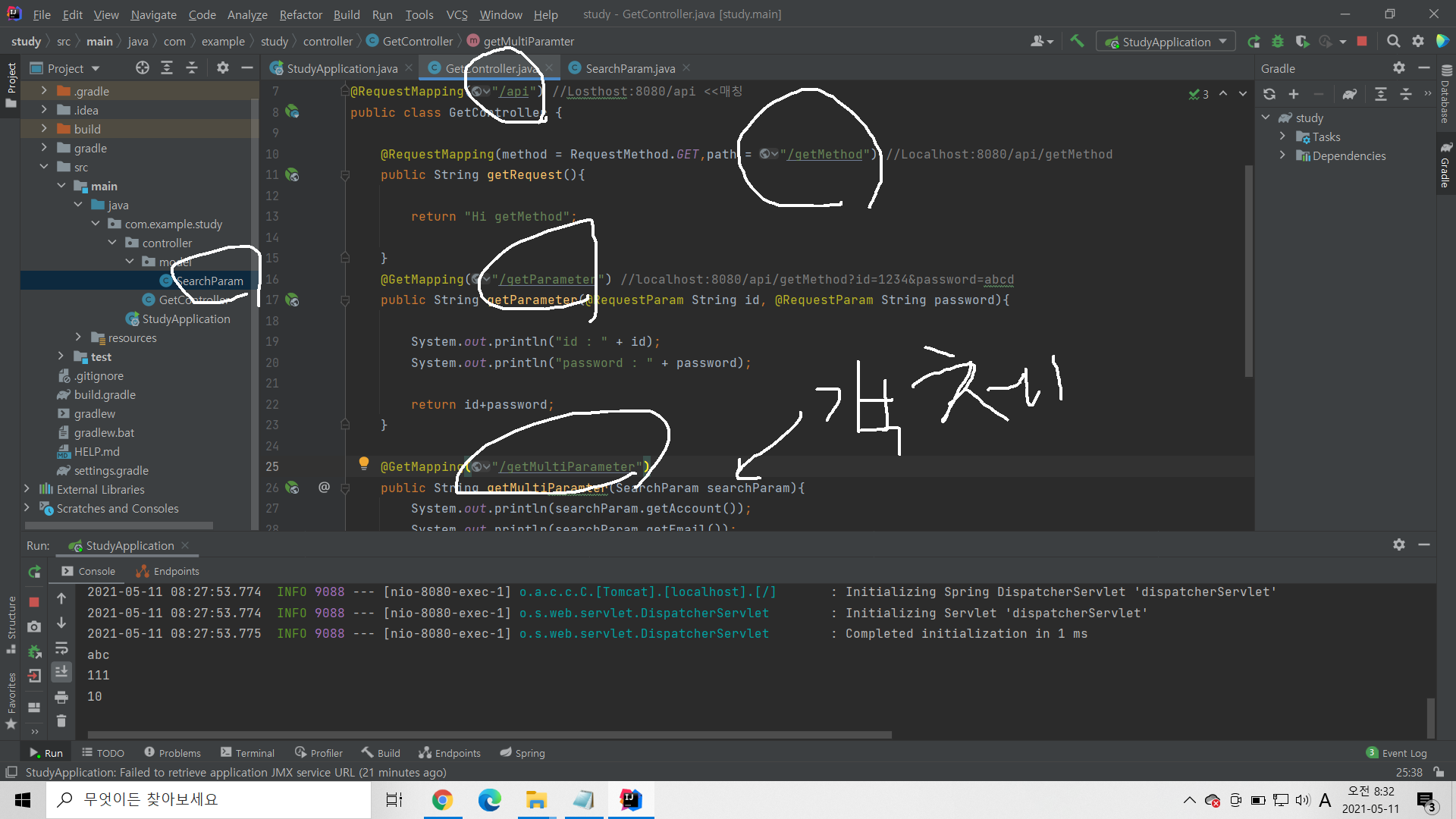This screenshot has height=819, width=1456.
Task: Open the Terminal tool window
Action: pos(247,753)
